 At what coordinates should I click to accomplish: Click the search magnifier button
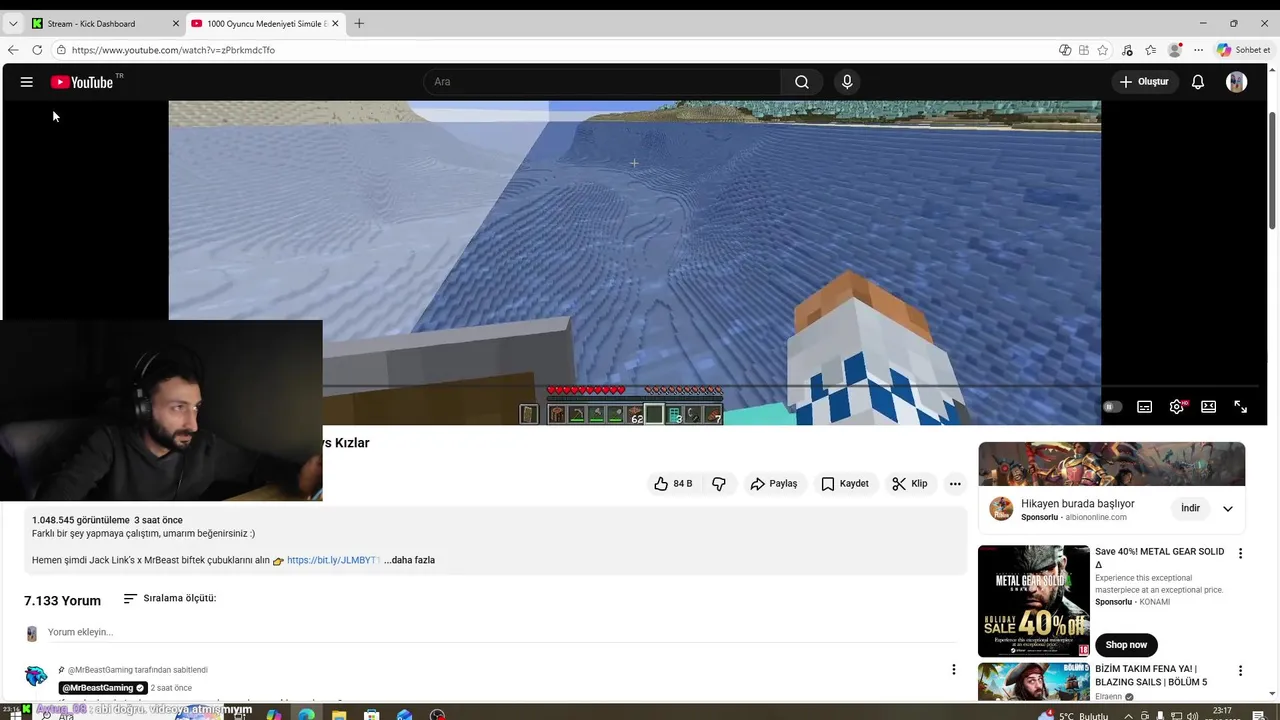(x=802, y=82)
